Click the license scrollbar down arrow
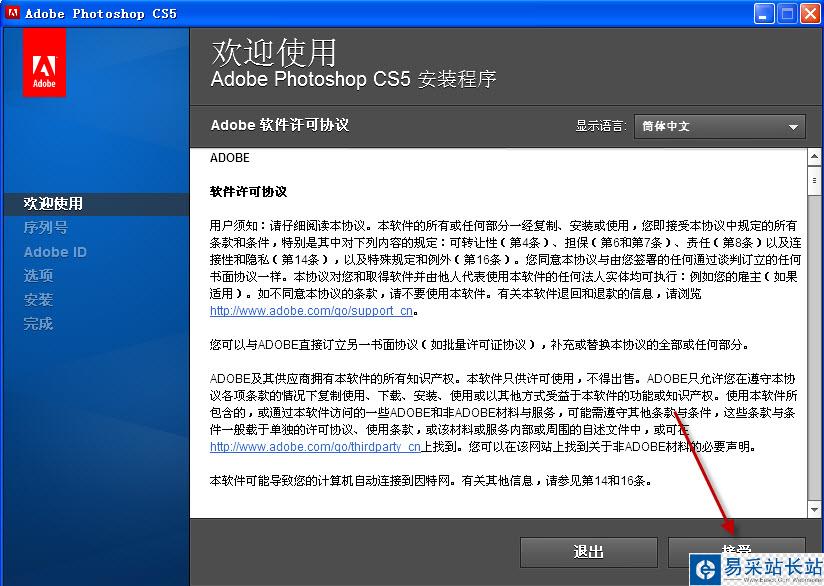The height and width of the screenshot is (586, 824). coord(814,509)
